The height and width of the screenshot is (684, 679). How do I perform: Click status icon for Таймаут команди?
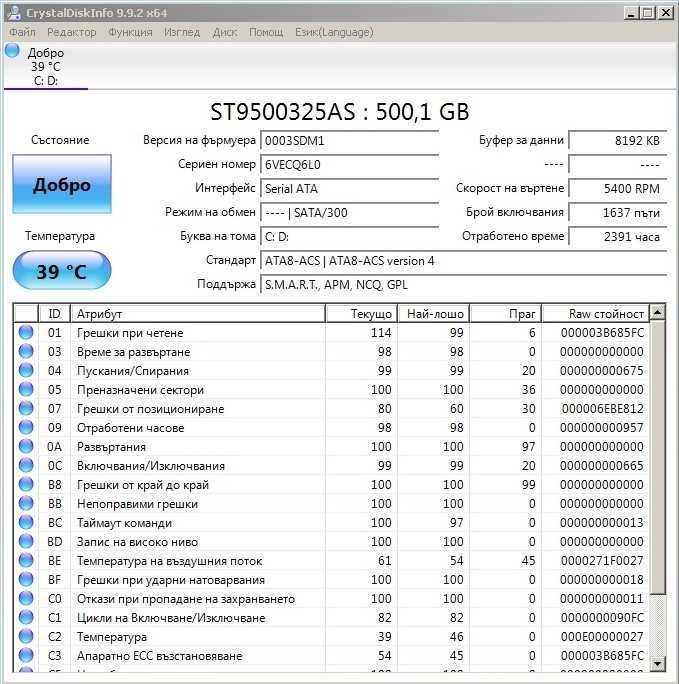tap(26, 522)
